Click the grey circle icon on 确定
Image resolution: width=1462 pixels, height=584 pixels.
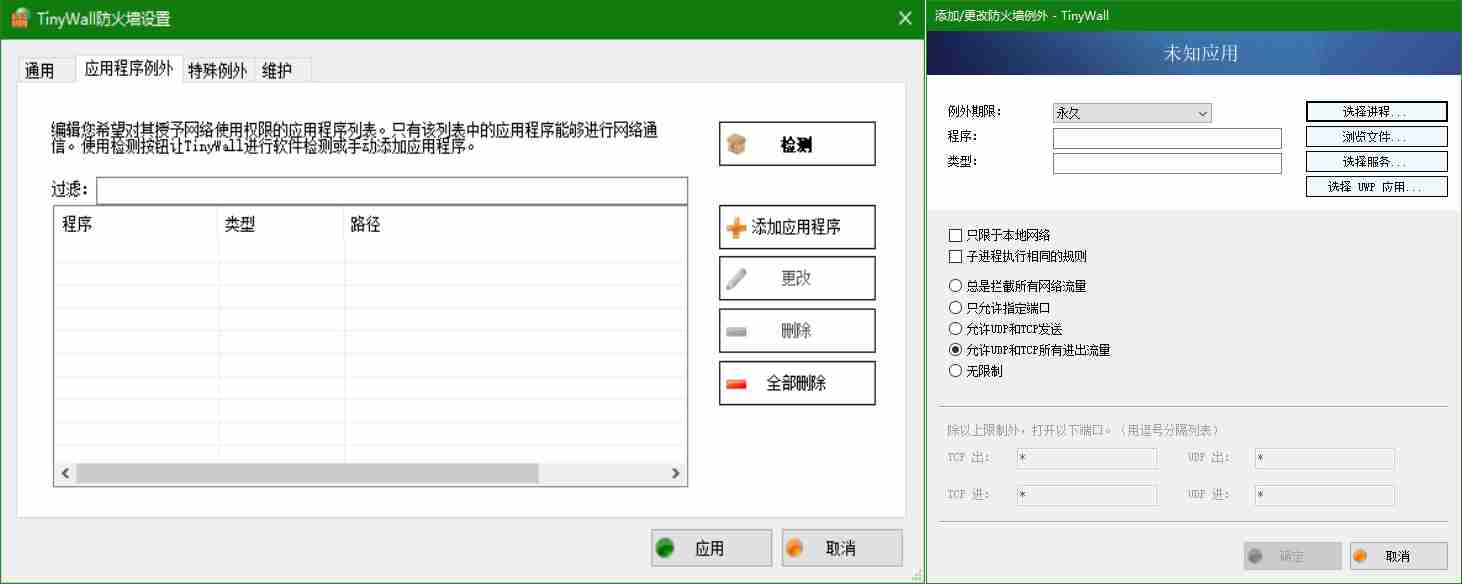(x=1254, y=556)
